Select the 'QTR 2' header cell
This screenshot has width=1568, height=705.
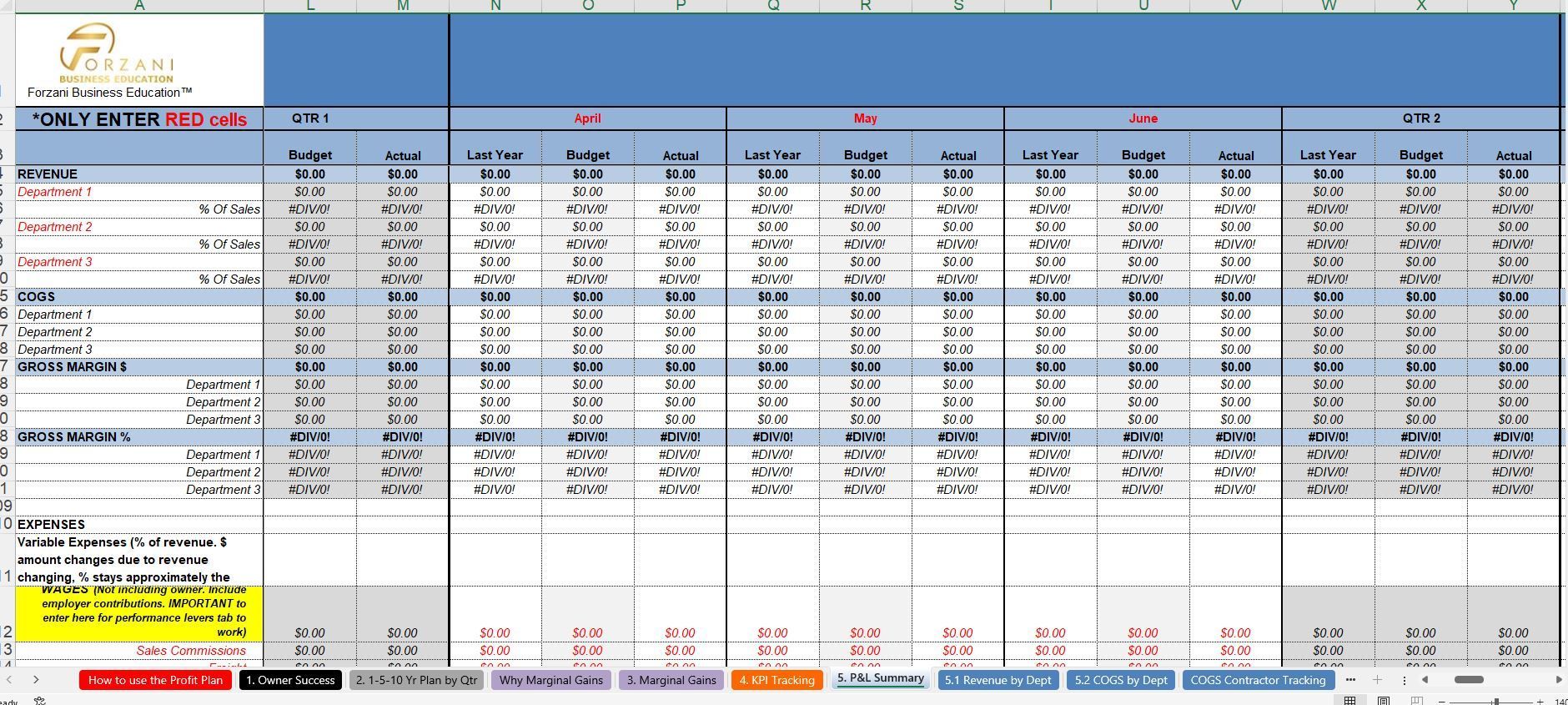pyautogui.click(x=1421, y=118)
